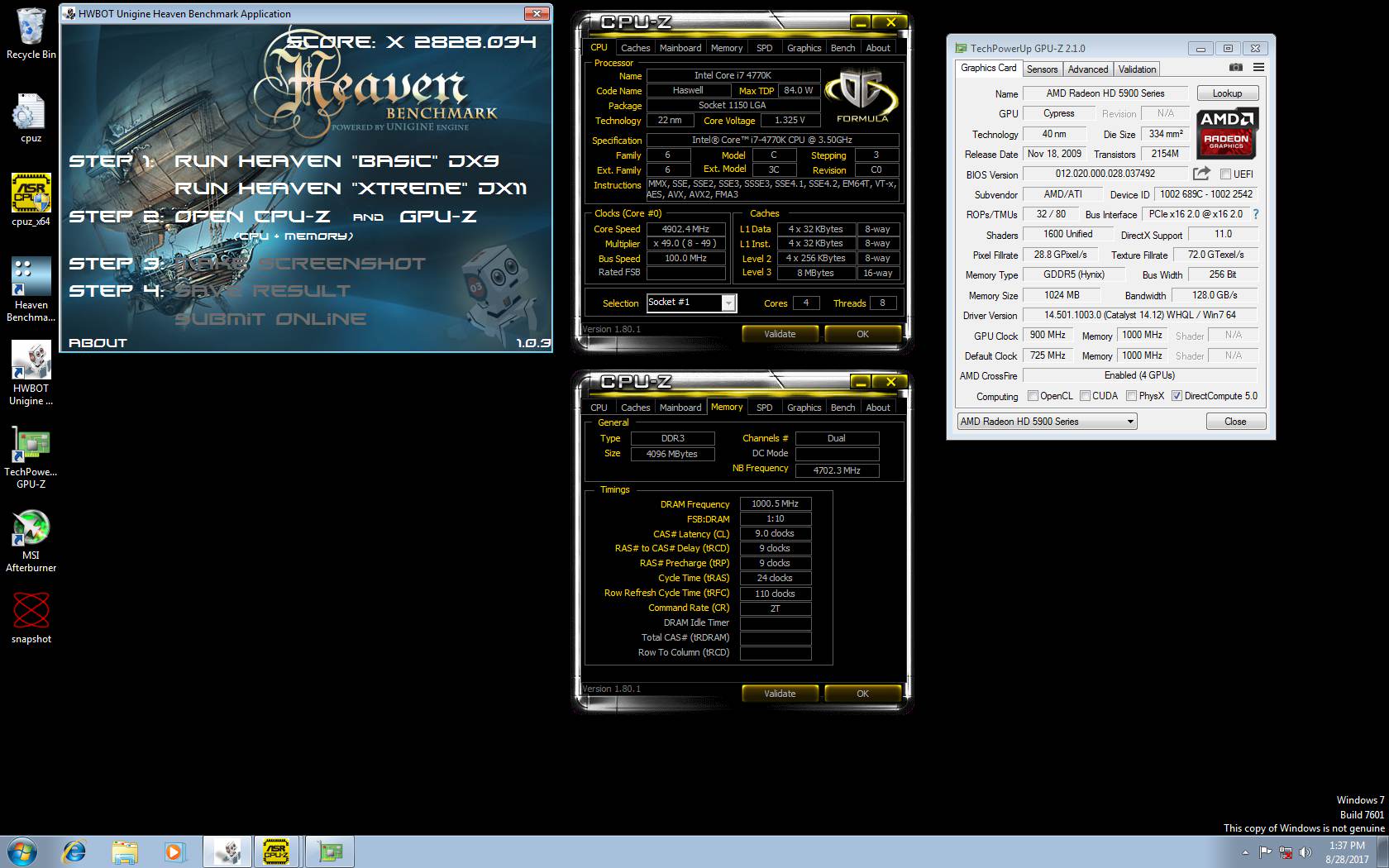Viewport: 1389px width, 868px height.
Task: Toggle the PhysX checkbox
Action: click(x=1130, y=396)
